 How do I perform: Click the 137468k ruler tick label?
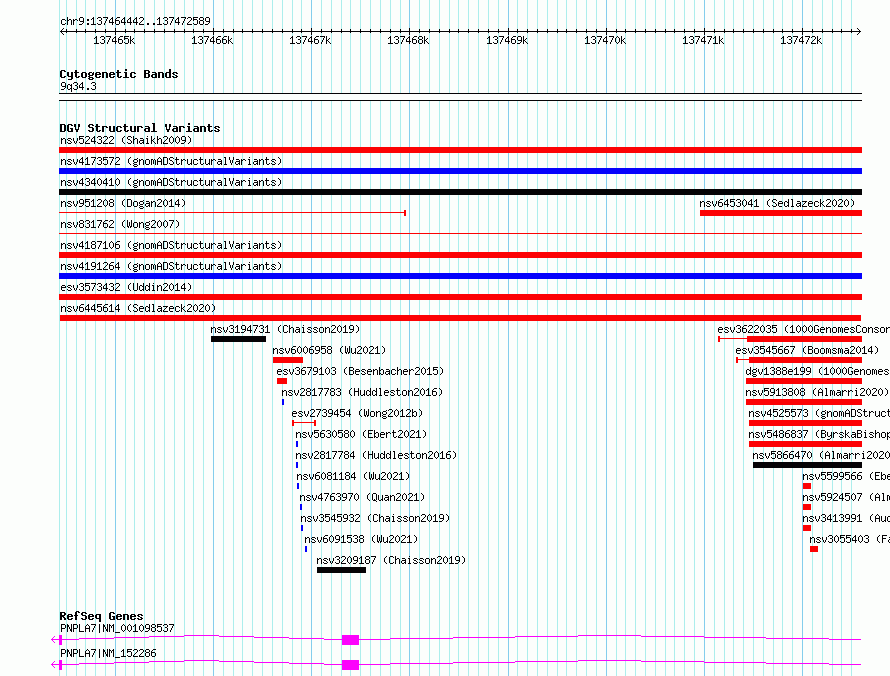pos(408,40)
